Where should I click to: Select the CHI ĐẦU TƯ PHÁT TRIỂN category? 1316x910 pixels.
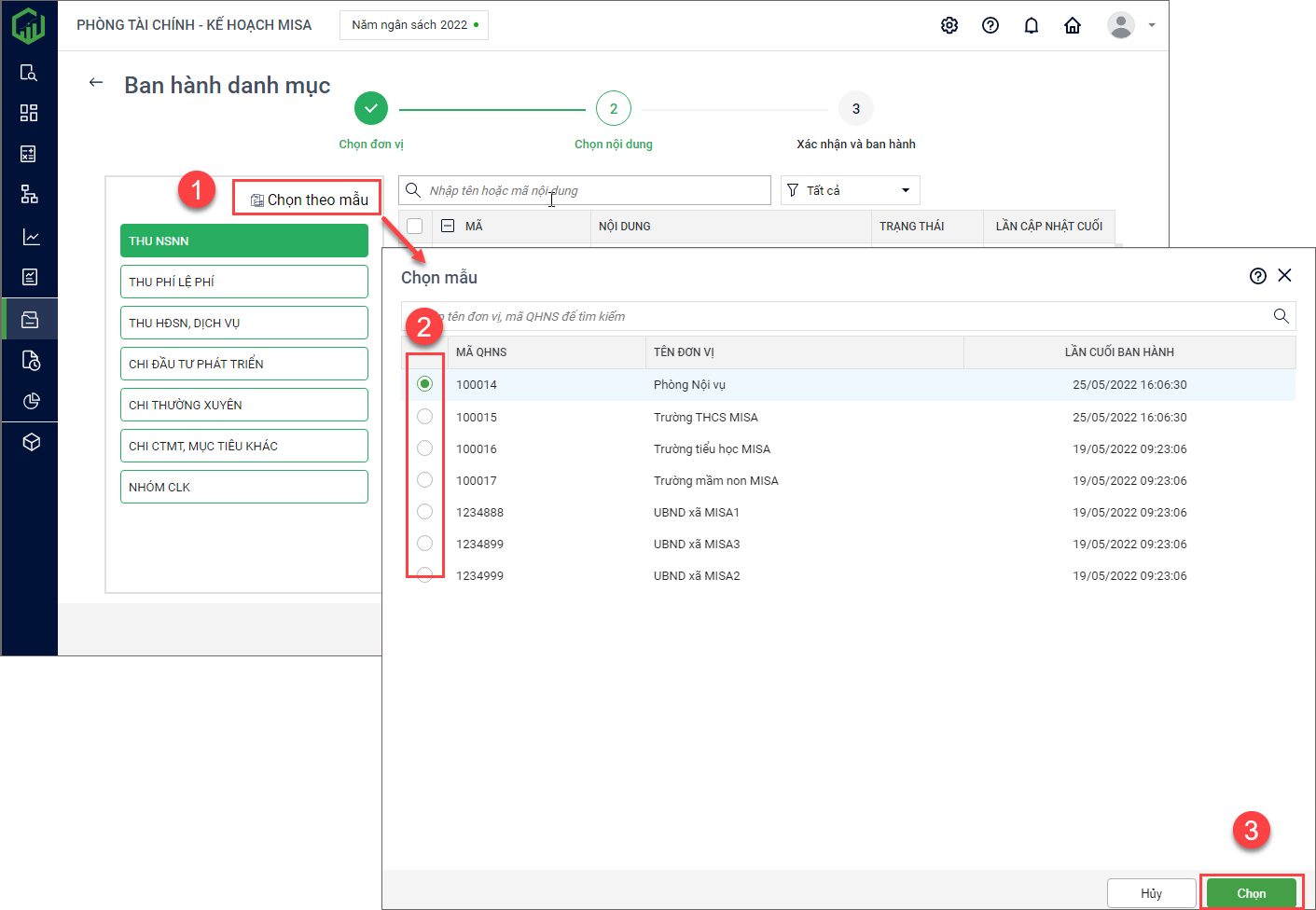[244, 364]
